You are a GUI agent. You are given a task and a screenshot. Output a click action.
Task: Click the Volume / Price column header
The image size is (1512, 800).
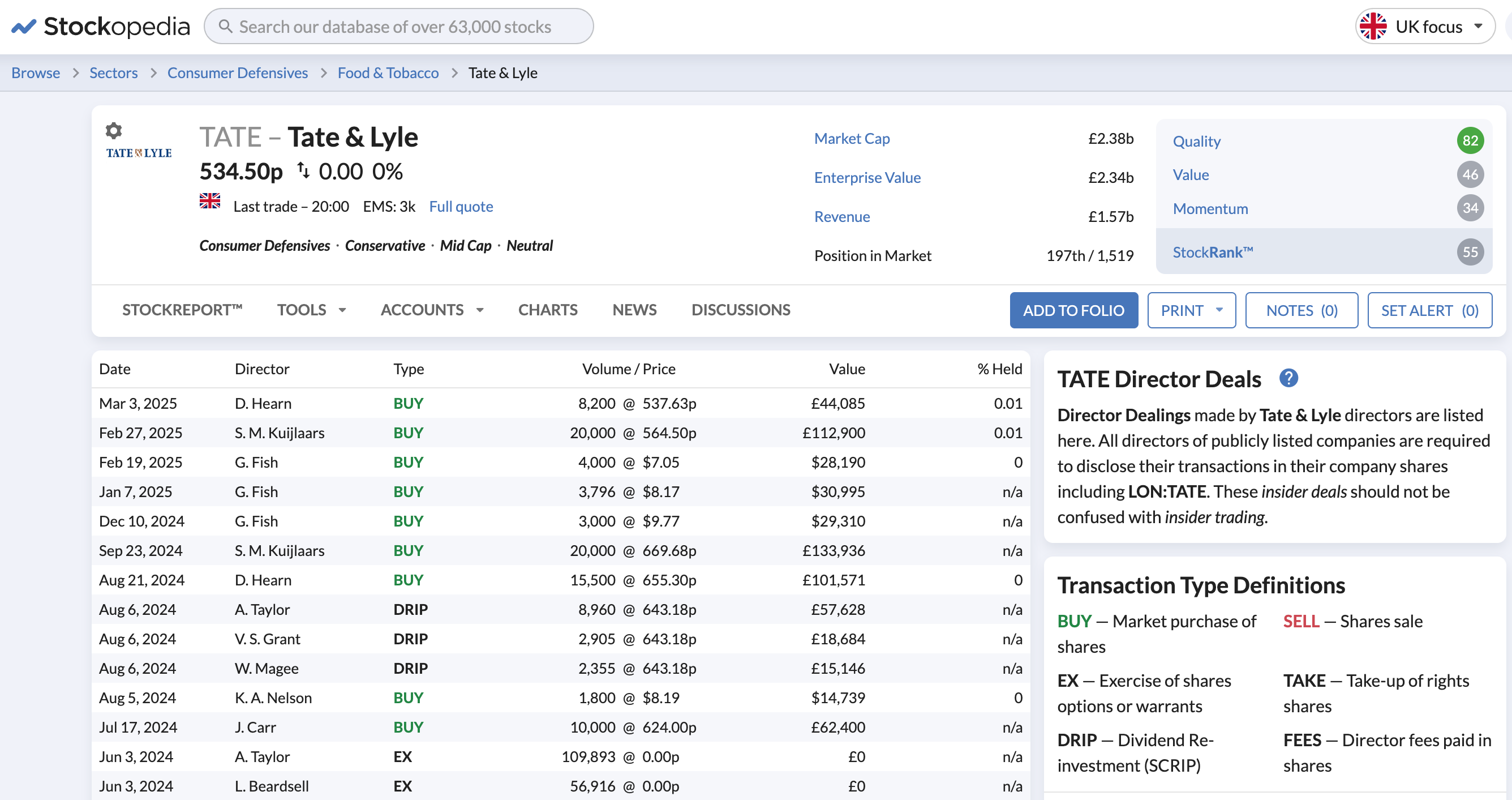point(628,369)
